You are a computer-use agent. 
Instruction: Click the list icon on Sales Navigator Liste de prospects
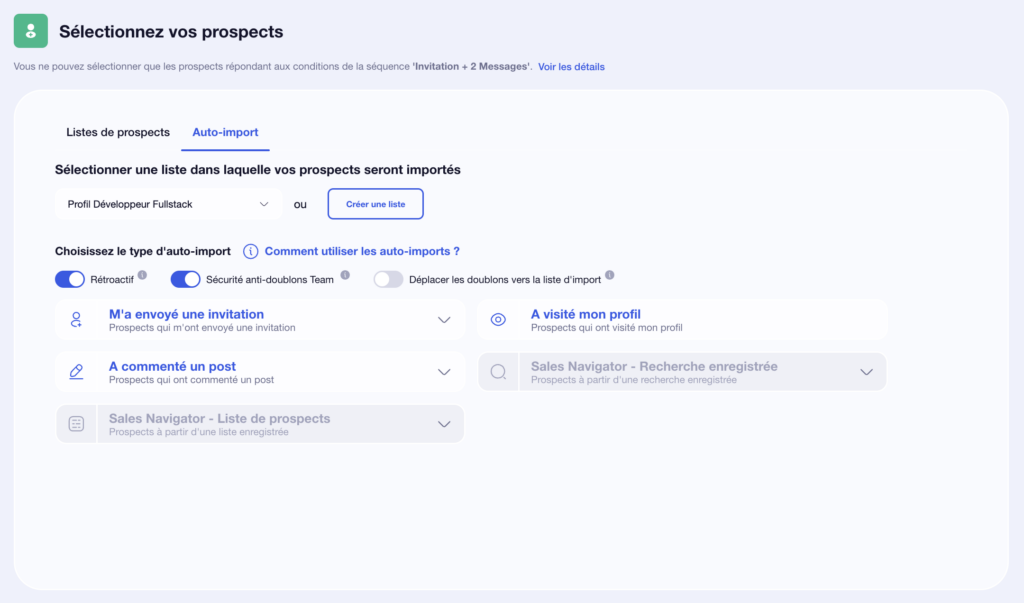(x=76, y=422)
